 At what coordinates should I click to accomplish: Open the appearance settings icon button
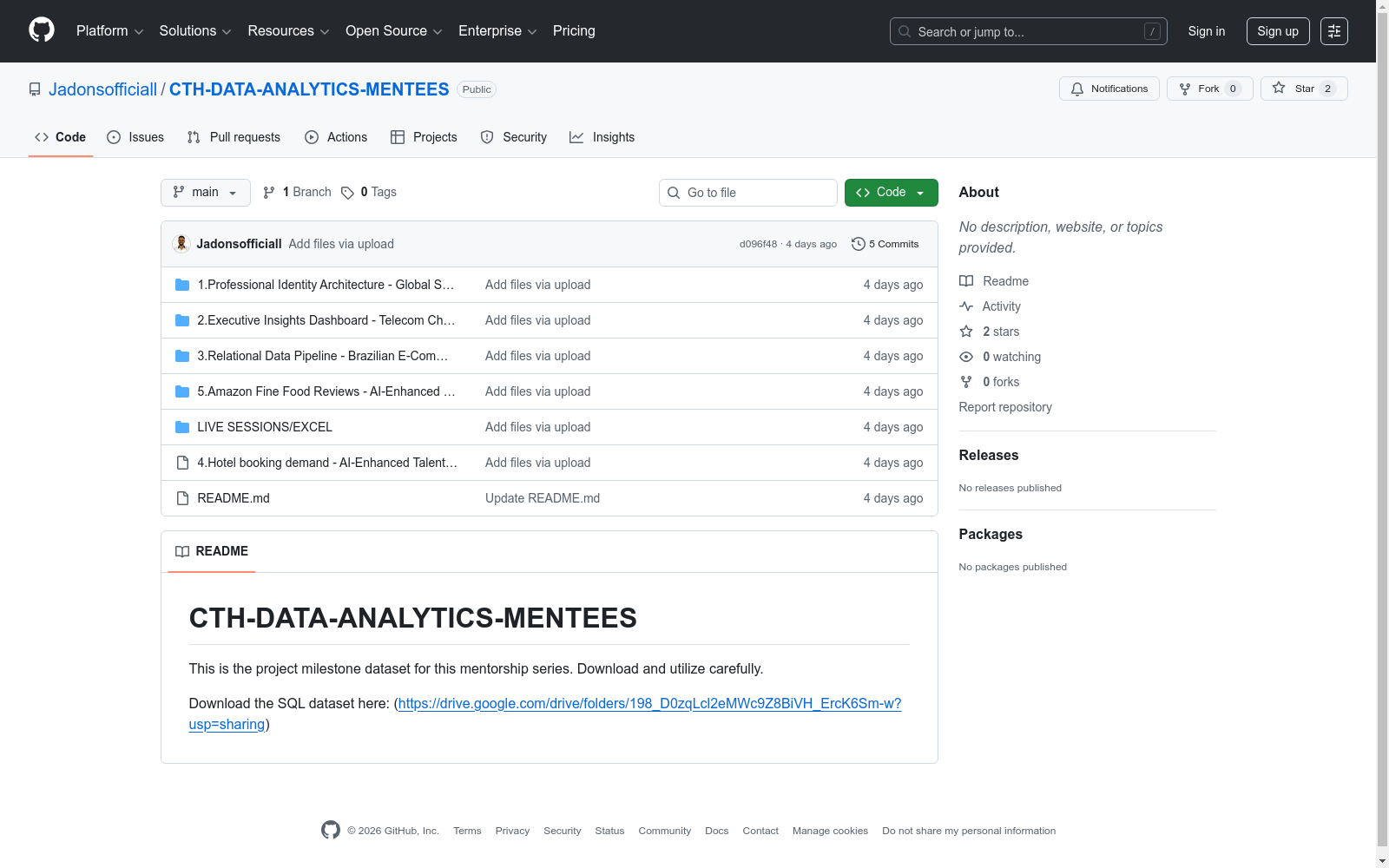click(1334, 31)
